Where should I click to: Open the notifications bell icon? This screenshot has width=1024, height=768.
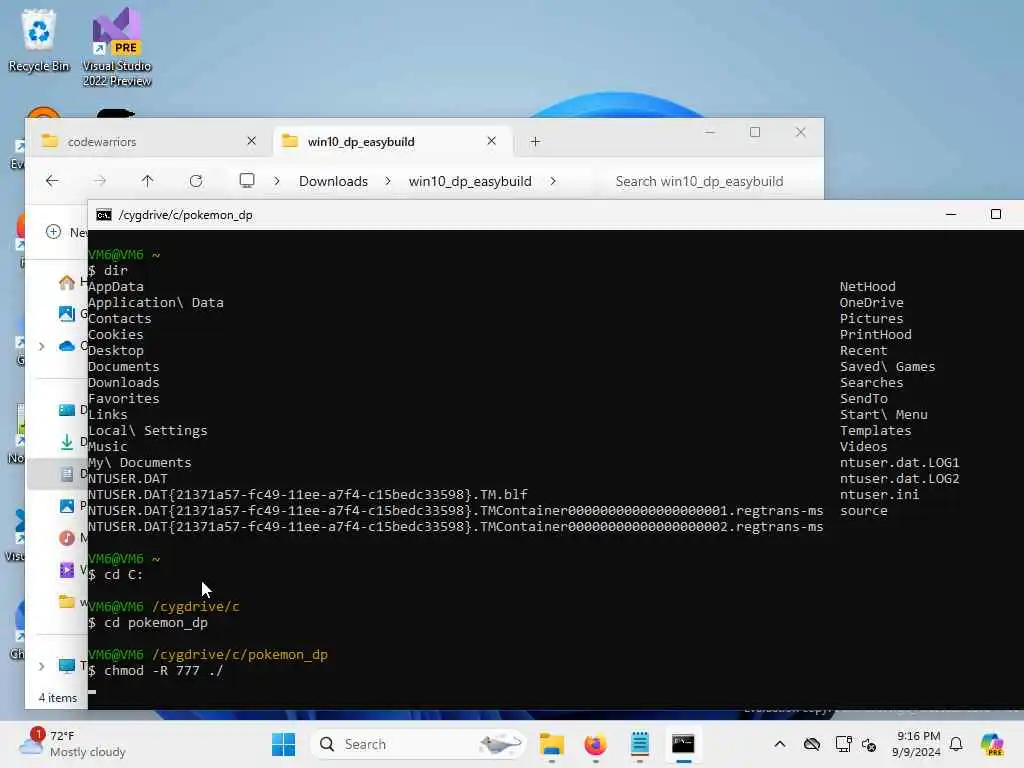956,744
